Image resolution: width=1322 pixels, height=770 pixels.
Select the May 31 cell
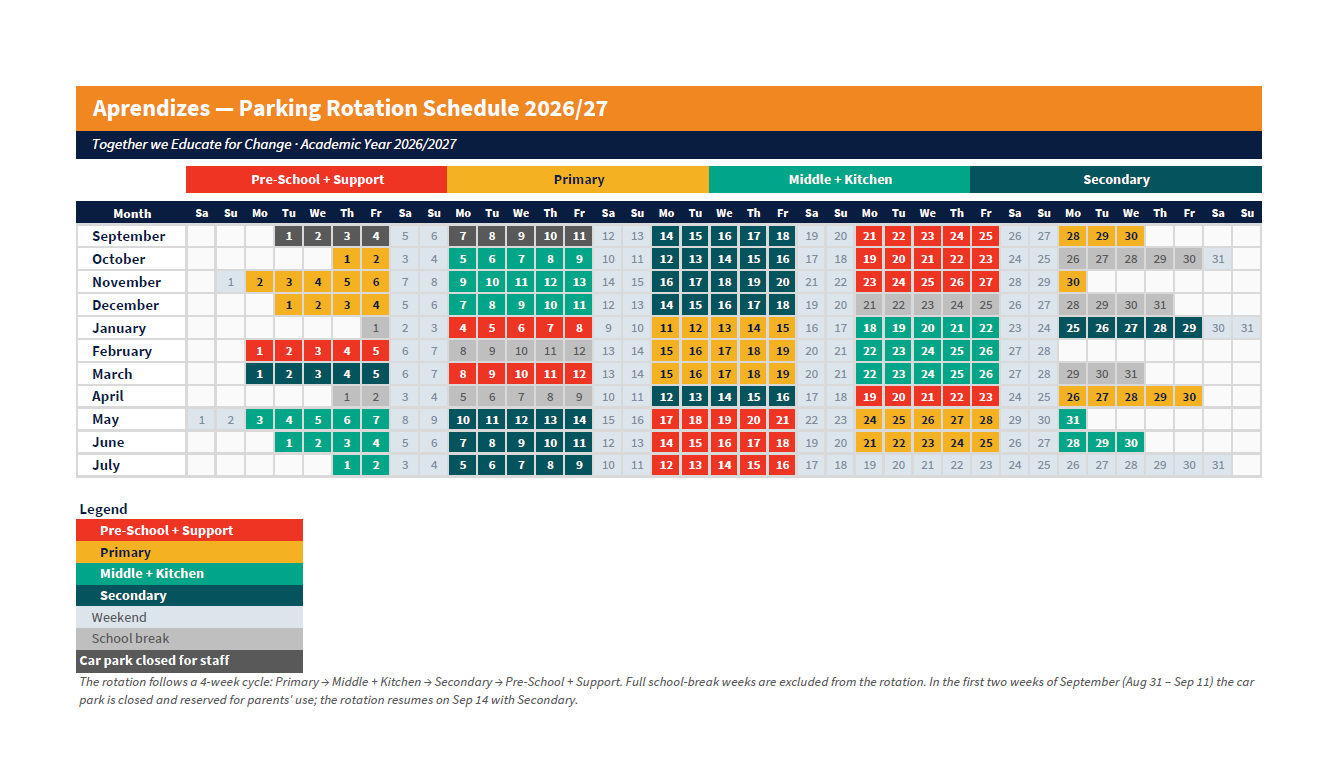coord(1072,420)
